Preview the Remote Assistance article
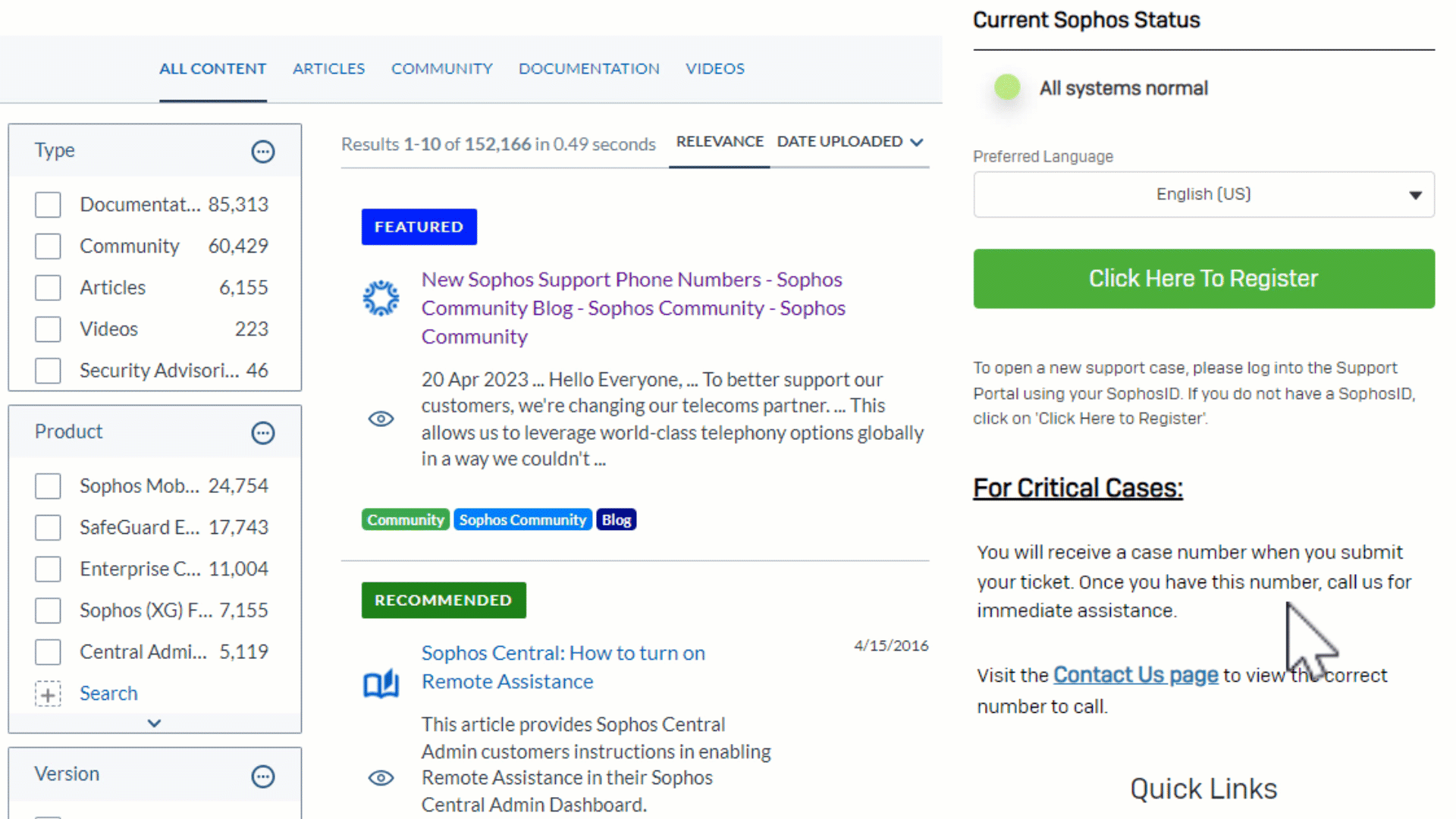1456x819 pixels. [x=381, y=778]
